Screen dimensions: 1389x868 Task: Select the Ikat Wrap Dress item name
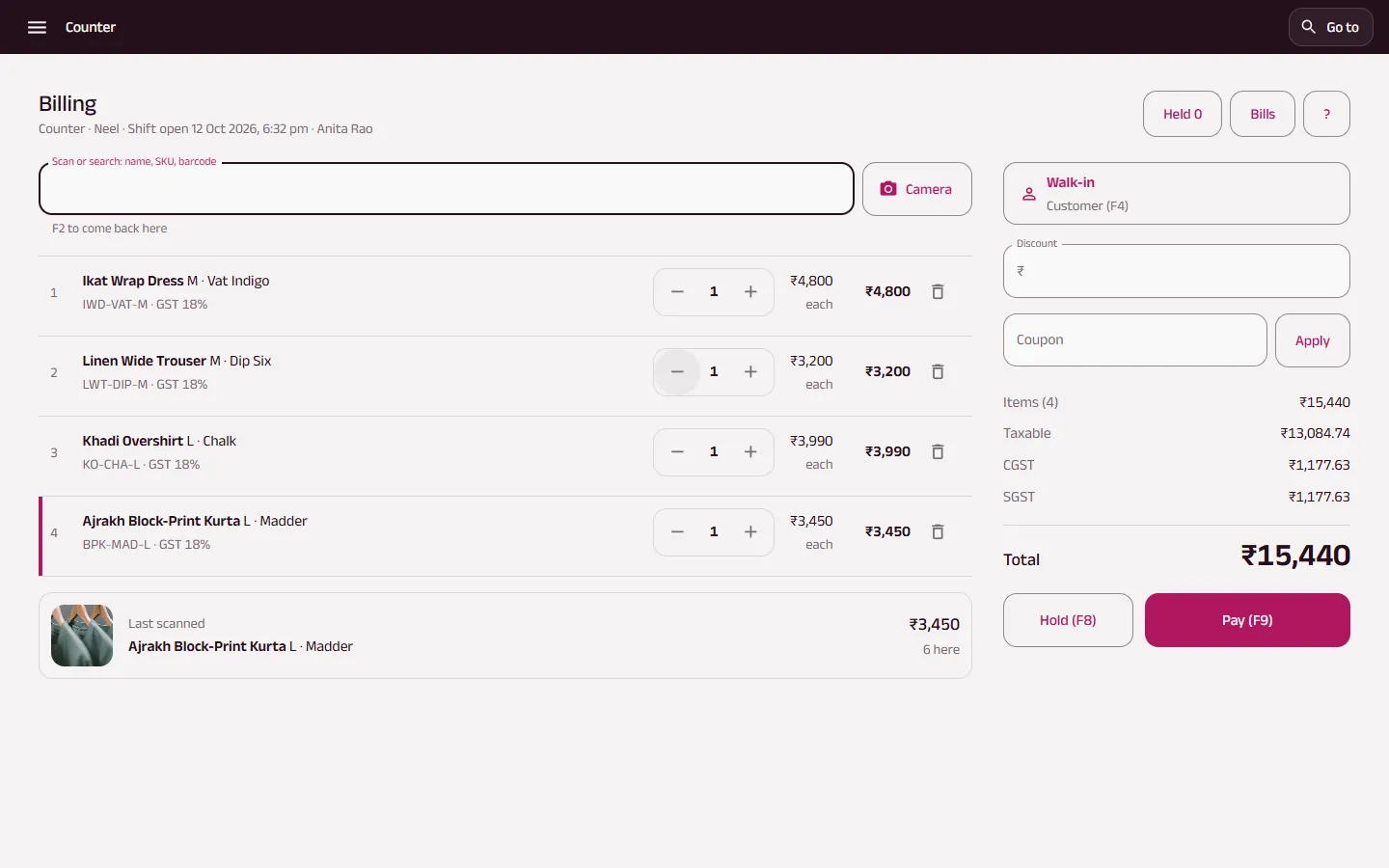pyautogui.click(x=133, y=281)
